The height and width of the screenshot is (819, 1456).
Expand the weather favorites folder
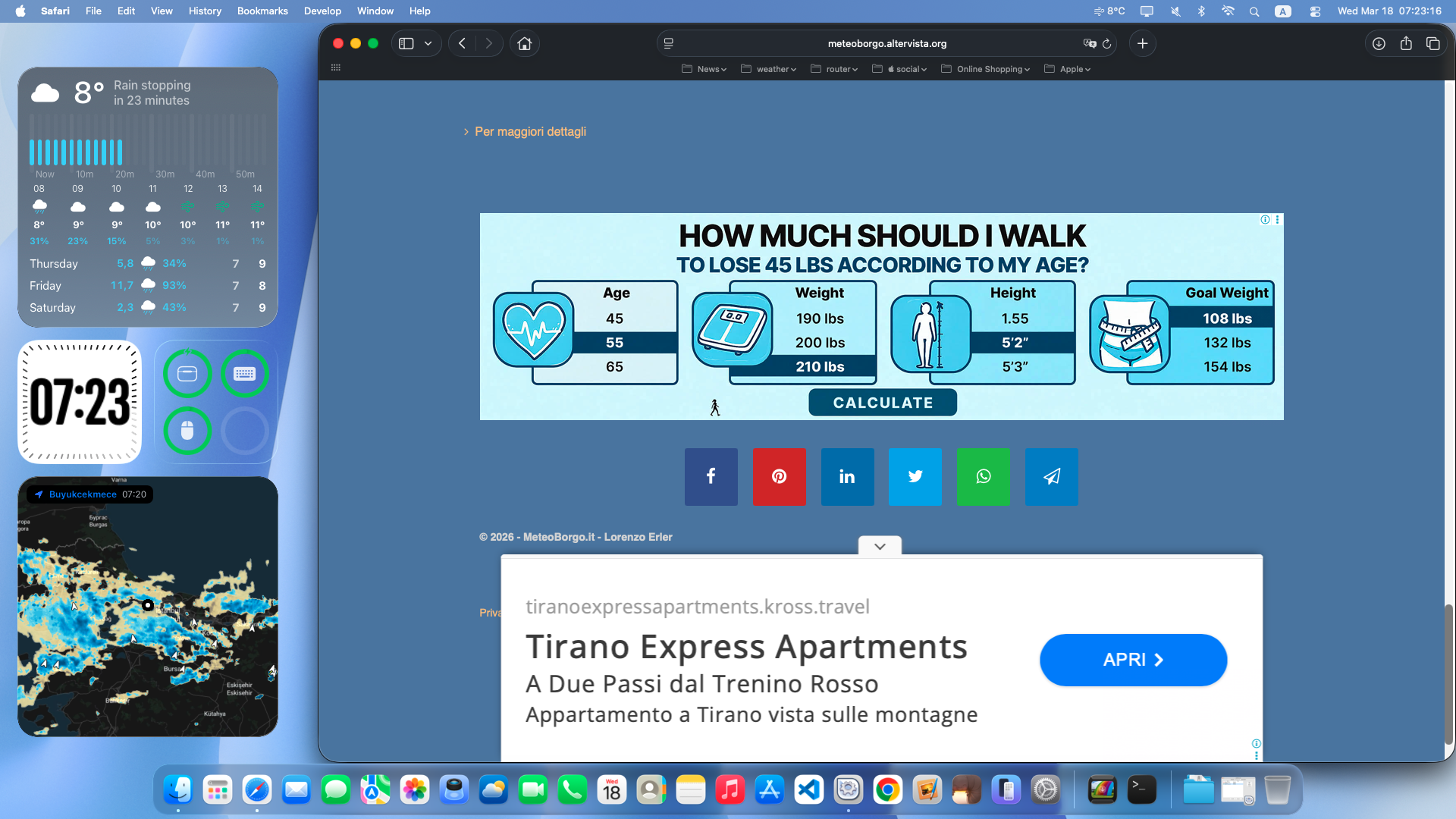pyautogui.click(x=768, y=68)
